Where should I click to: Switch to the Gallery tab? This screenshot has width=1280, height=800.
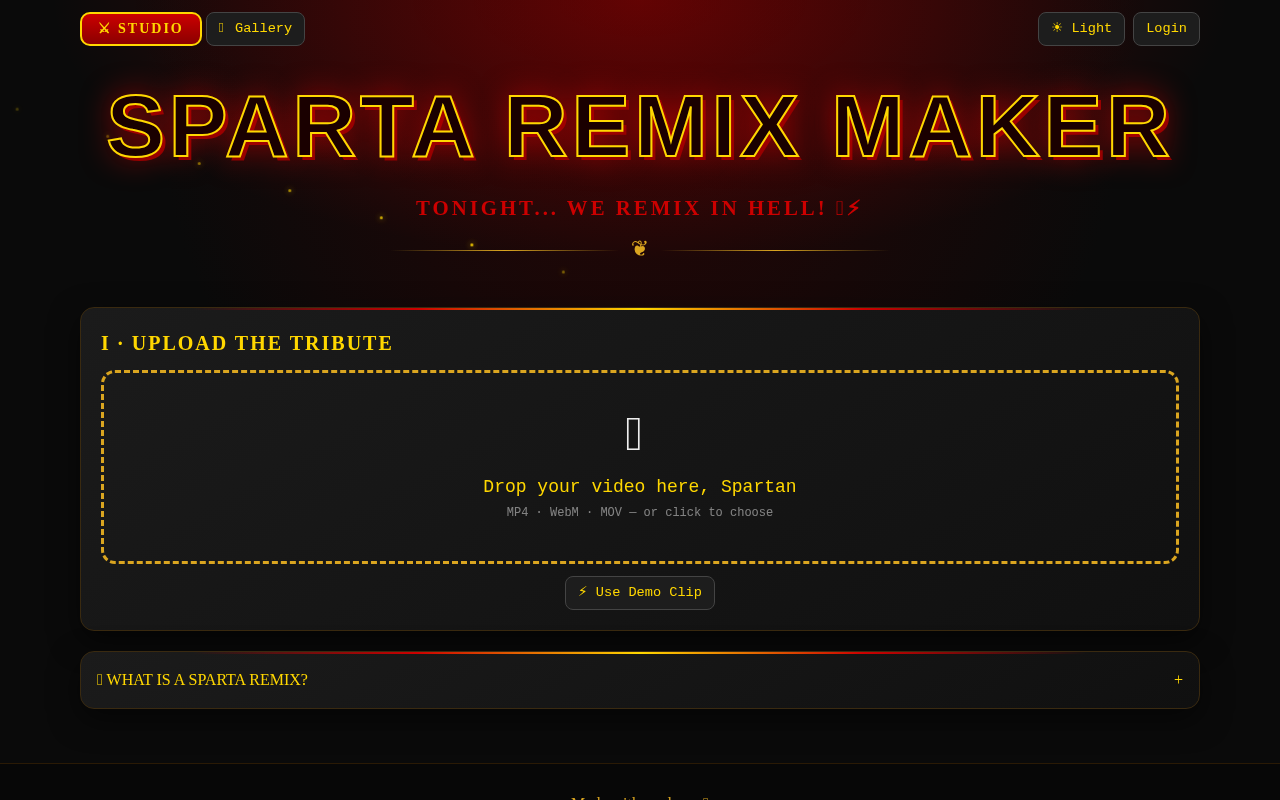coord(255,29)
